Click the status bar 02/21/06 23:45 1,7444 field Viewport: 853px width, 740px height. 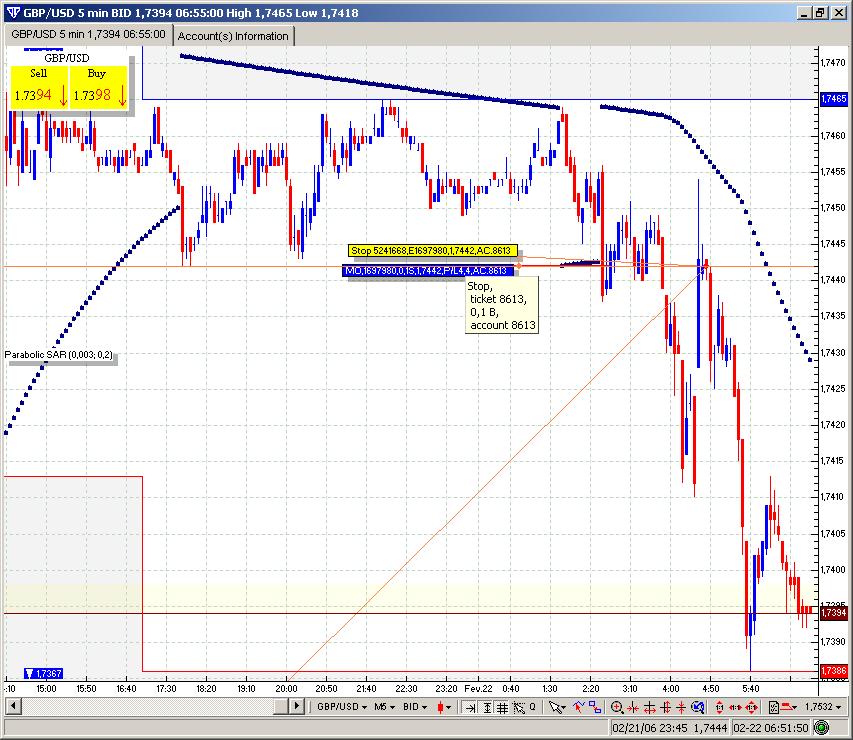pos(670,727)
